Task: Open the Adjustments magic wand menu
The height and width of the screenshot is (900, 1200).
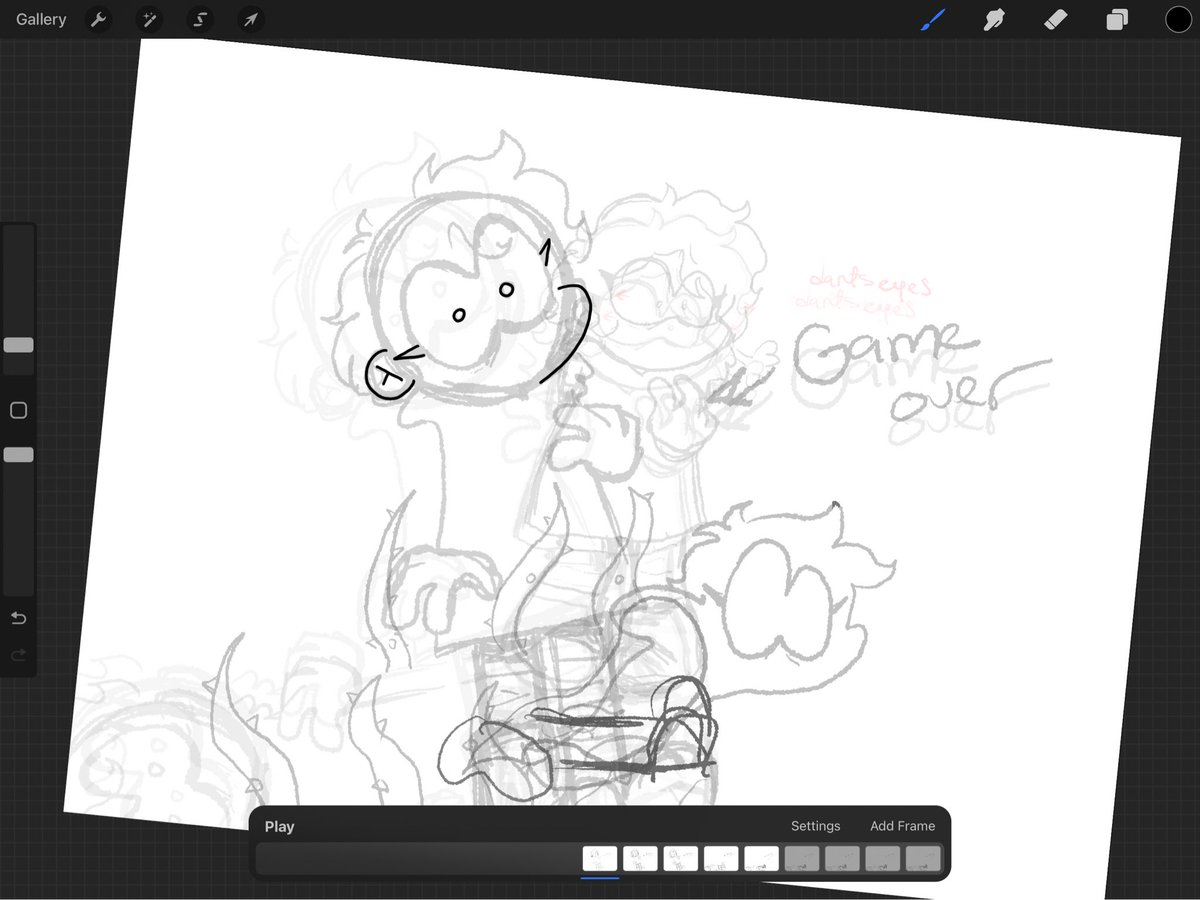Action: coord(150,19)
